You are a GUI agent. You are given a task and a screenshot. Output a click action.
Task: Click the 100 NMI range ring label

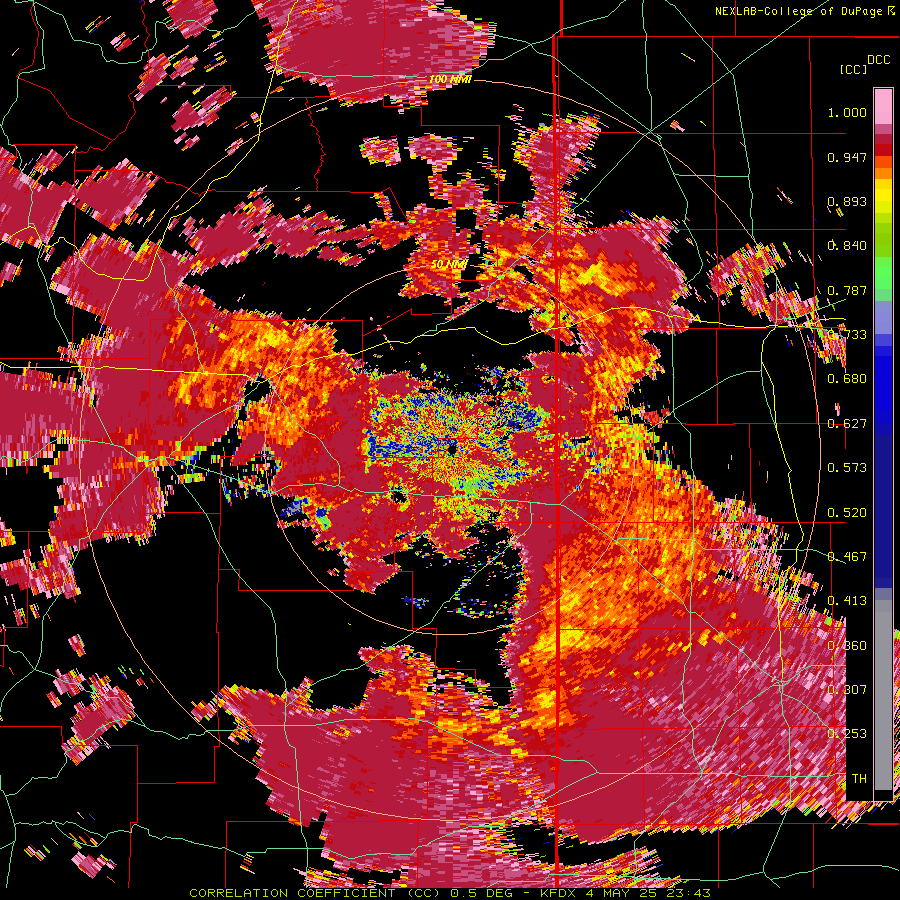[450, 79]
